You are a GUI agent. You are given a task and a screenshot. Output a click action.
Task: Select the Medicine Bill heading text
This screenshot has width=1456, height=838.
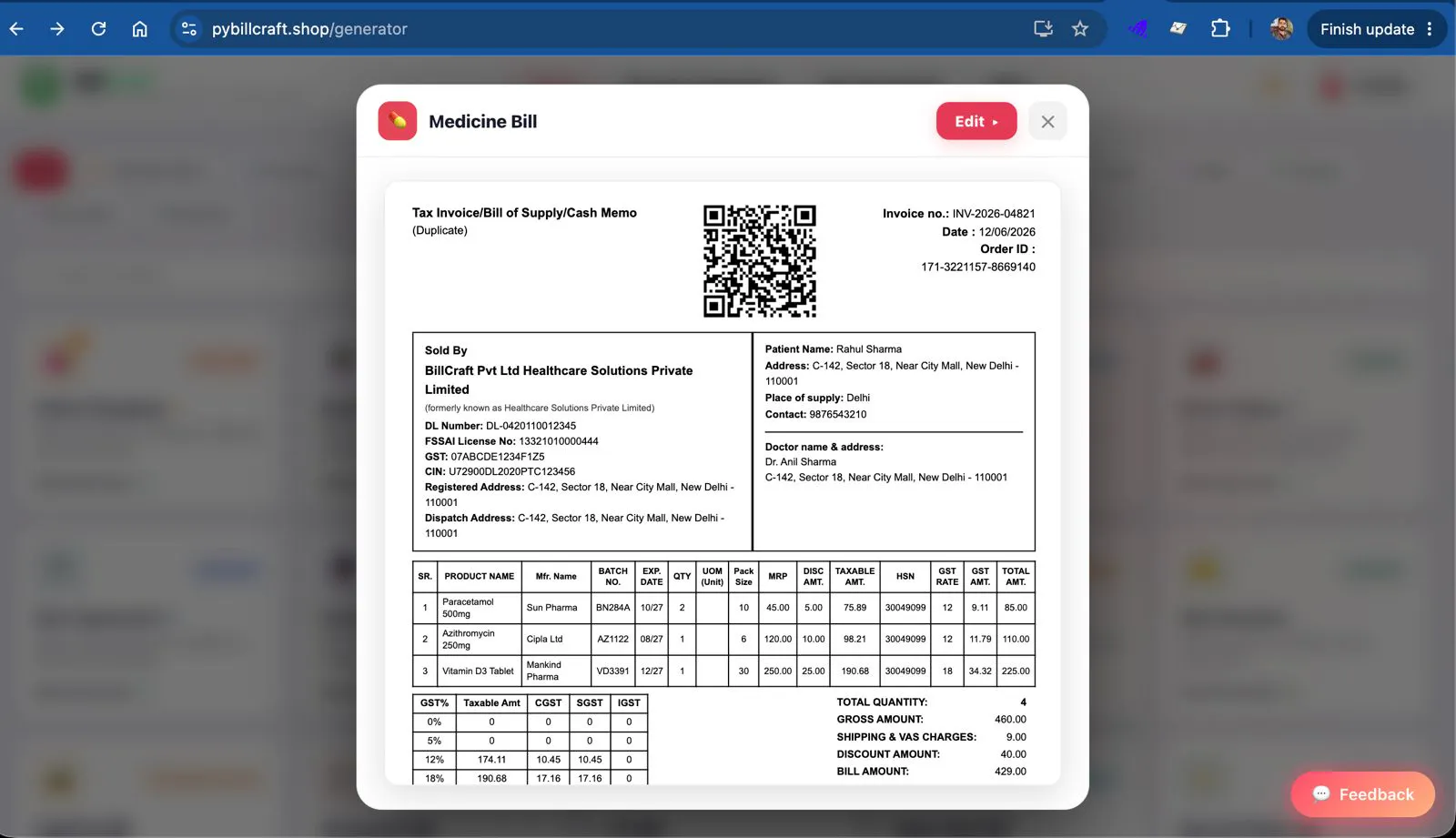click(x=482, y=122)
